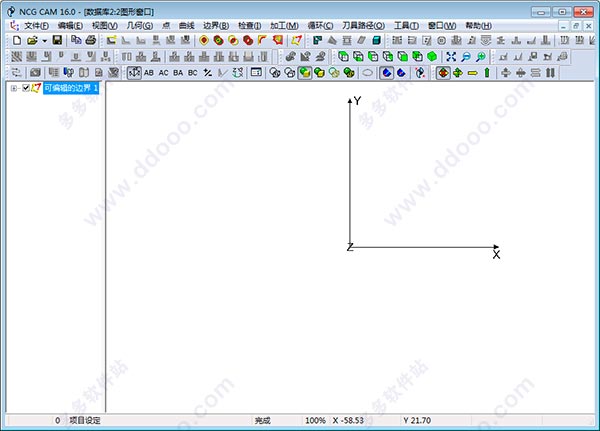This screenshot has height=431, width=600.
Task: Toggle the pressed blue shading button
Action: pos(386,73)
